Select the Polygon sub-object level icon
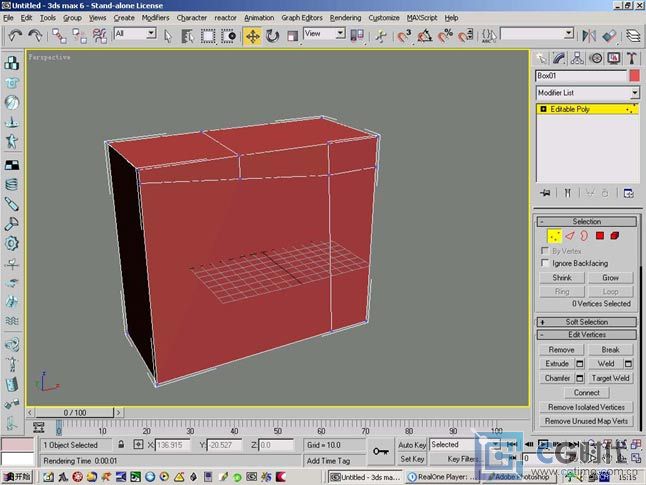Image resolution: width=646 pixels, height=485 pixels. click(x=600, y=236)
